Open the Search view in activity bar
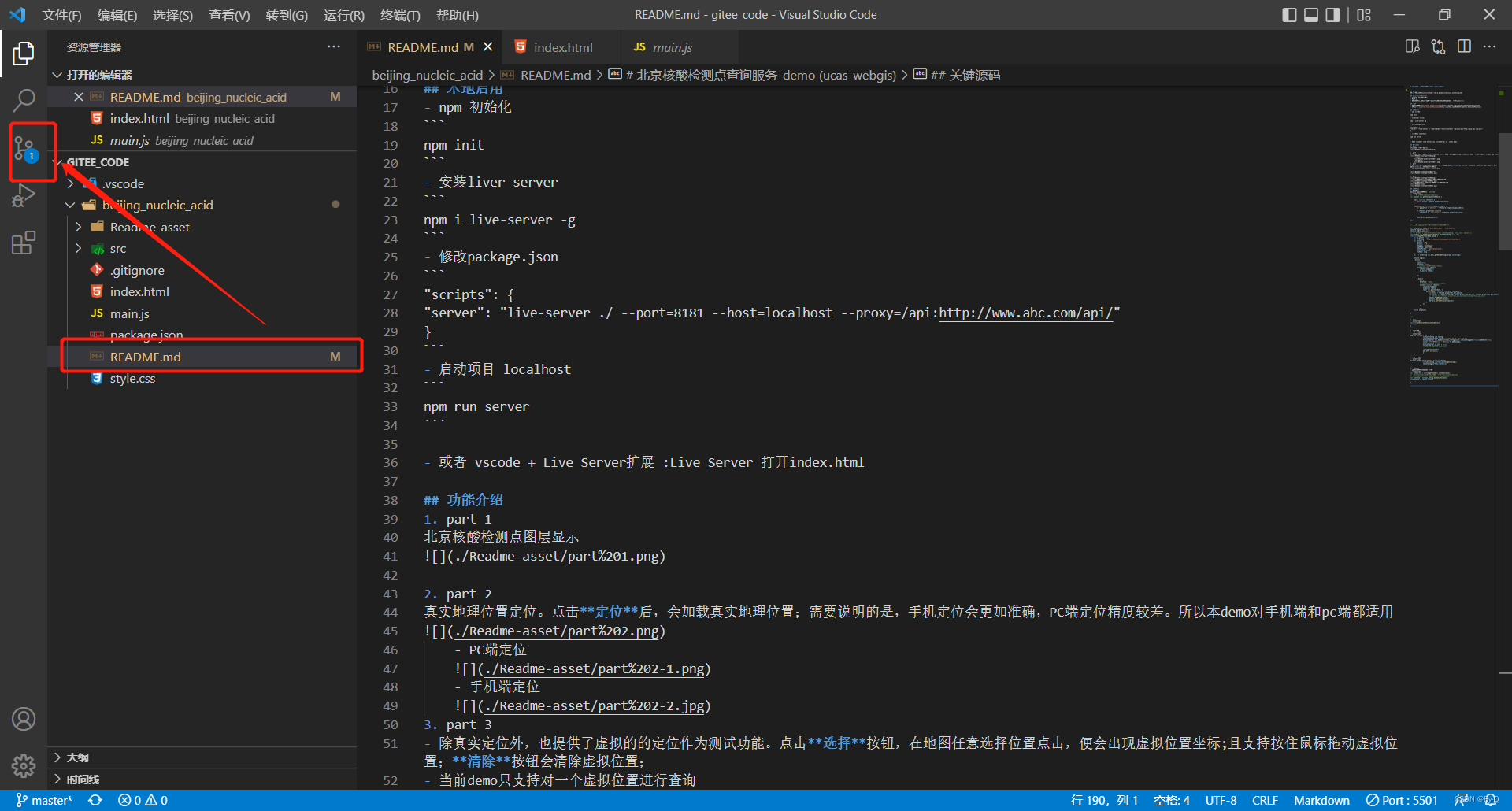The image size is (1512, 811). coord(24,100)
